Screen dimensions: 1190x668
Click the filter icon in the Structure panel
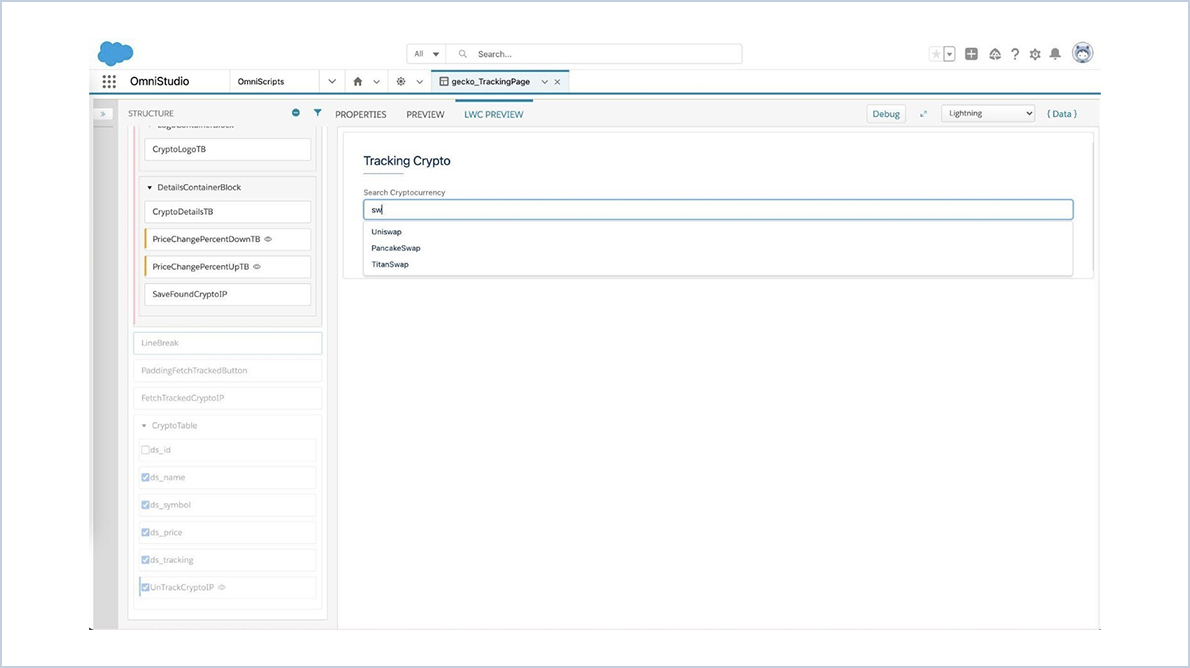coord(317,113)
